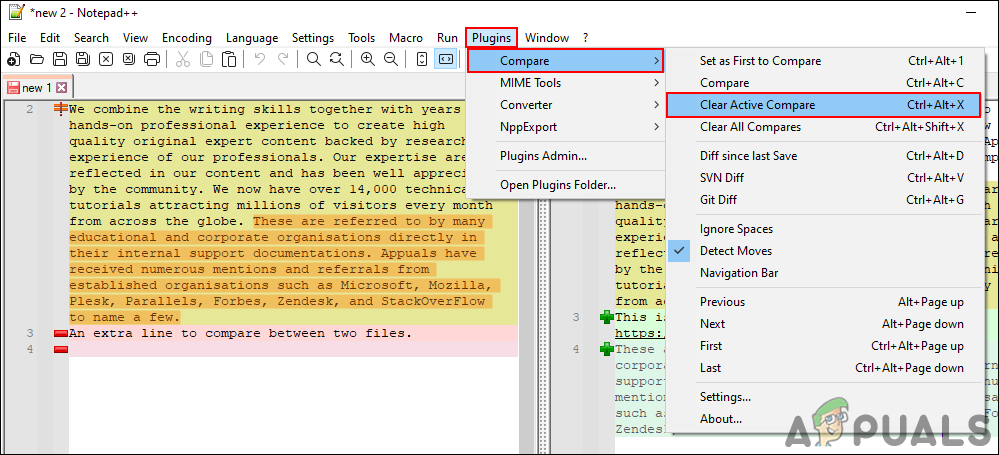Image resolution: width=999 pixels, height=455 pixels.
Task: Close the new 1 tab
Action: click(61, 87)
